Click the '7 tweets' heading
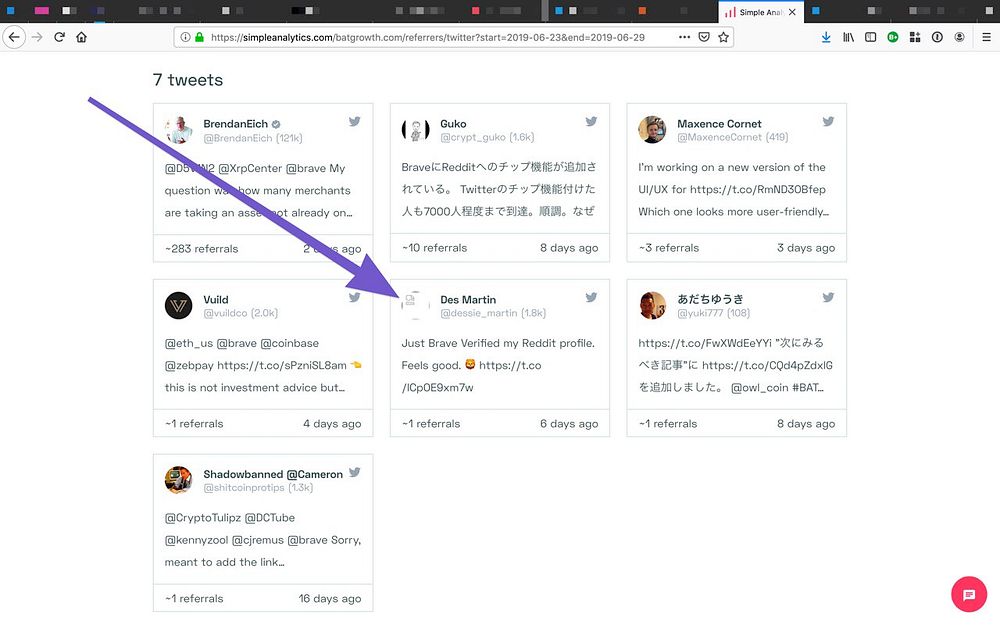Screen dimensions: 1000x625 point(188,80)
